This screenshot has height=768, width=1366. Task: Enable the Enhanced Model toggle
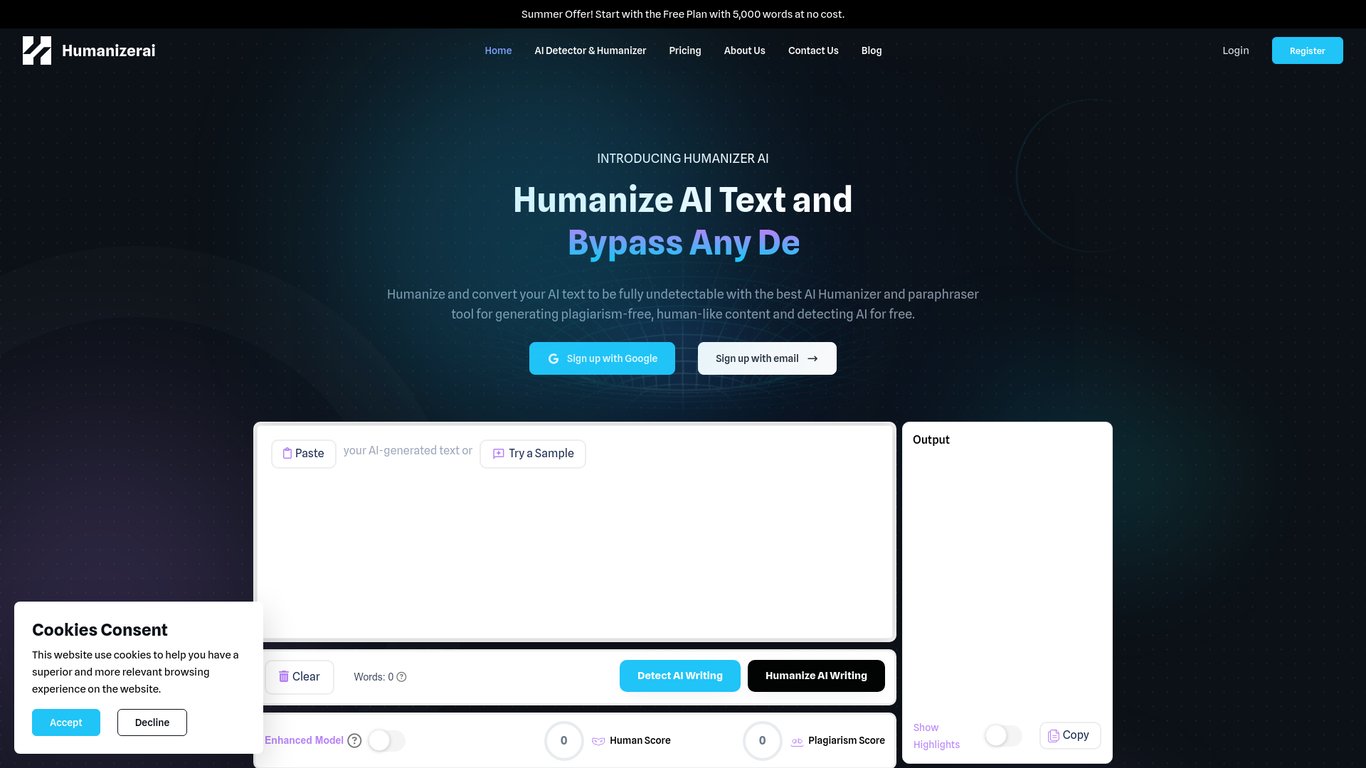click(386, 741)
